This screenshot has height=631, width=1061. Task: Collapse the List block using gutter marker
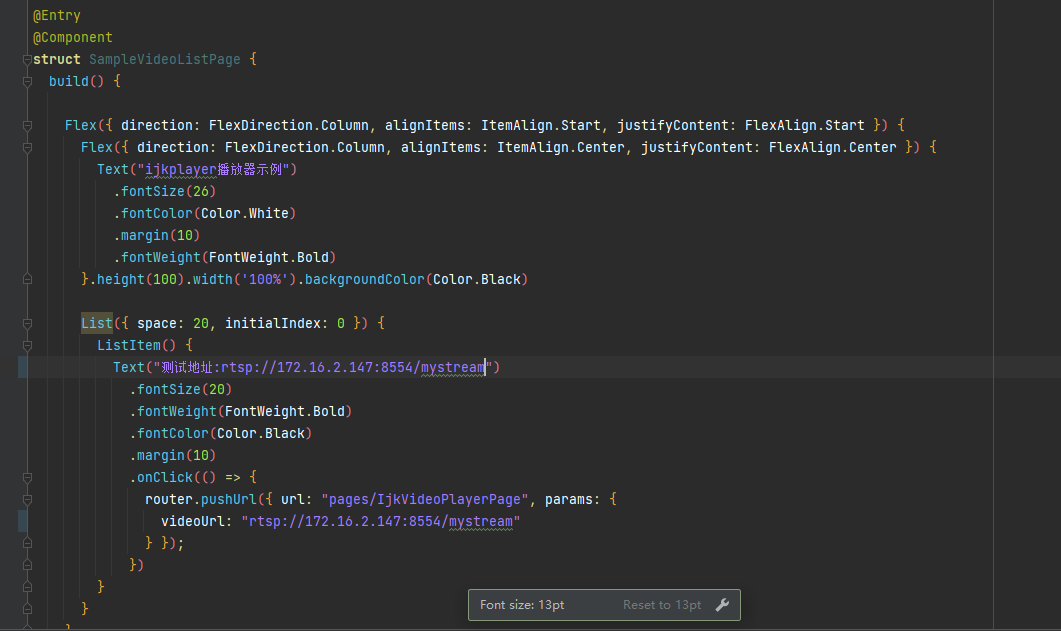point(25,324)
